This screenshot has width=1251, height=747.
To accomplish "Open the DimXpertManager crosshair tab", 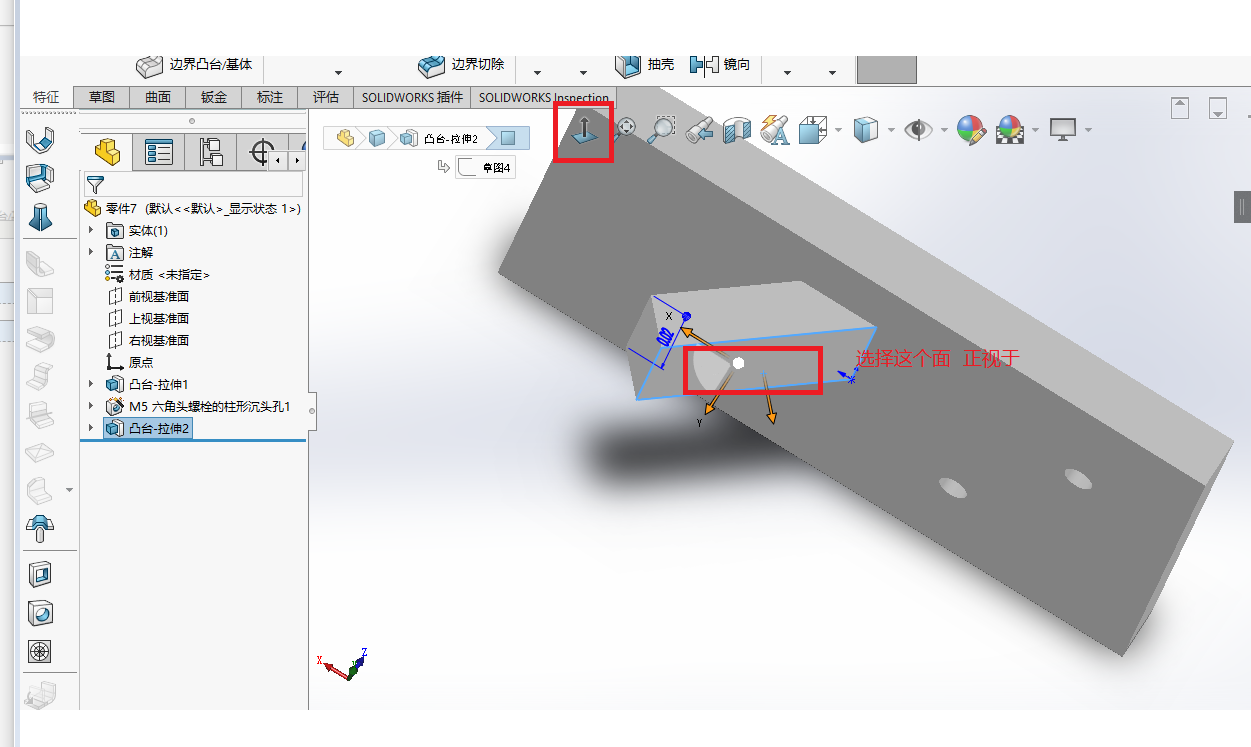I will [262, 153].
